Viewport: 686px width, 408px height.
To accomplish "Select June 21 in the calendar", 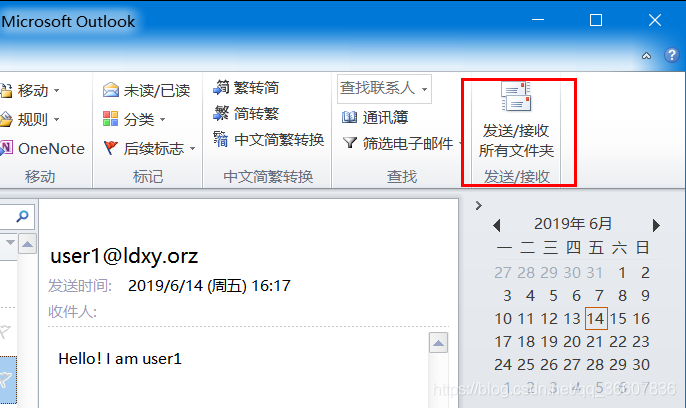I will pyautogui.click(x=595, y=342).
